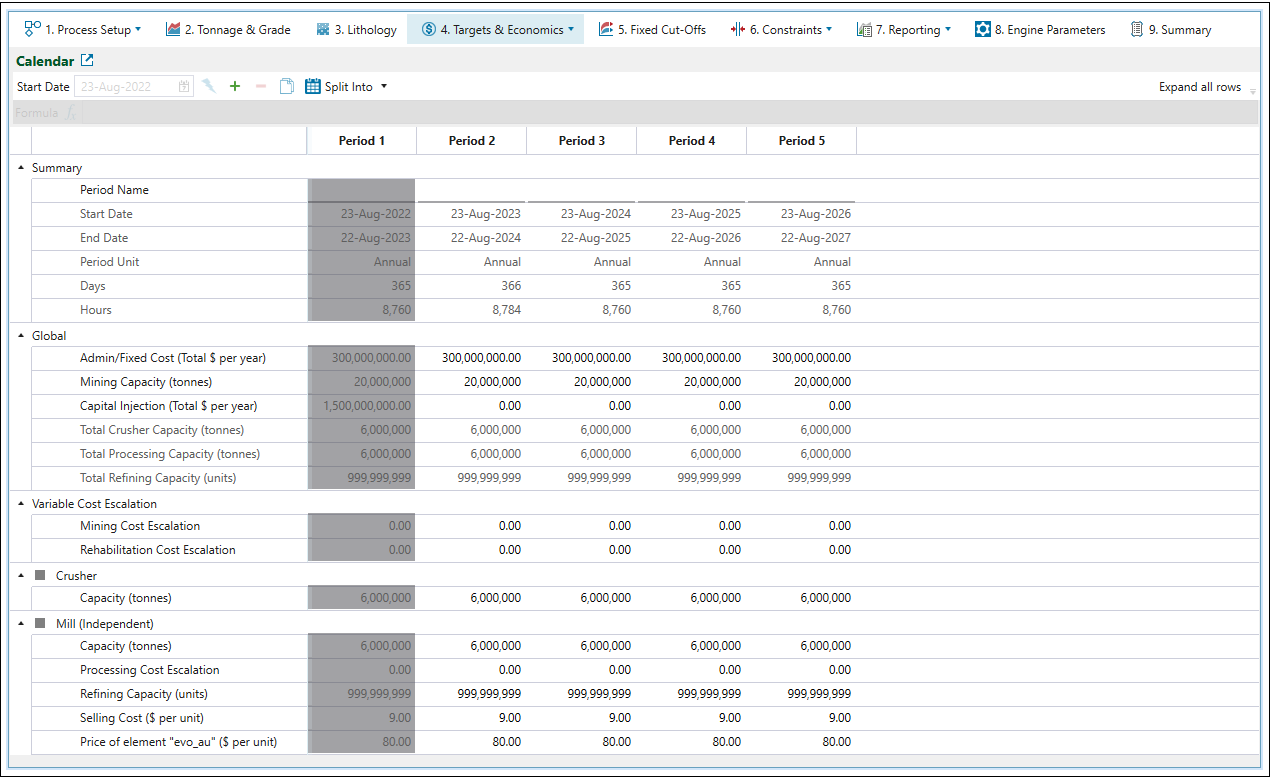
Task: Click the grey square beside Mill (Independent)
Action: click(40, 624)
